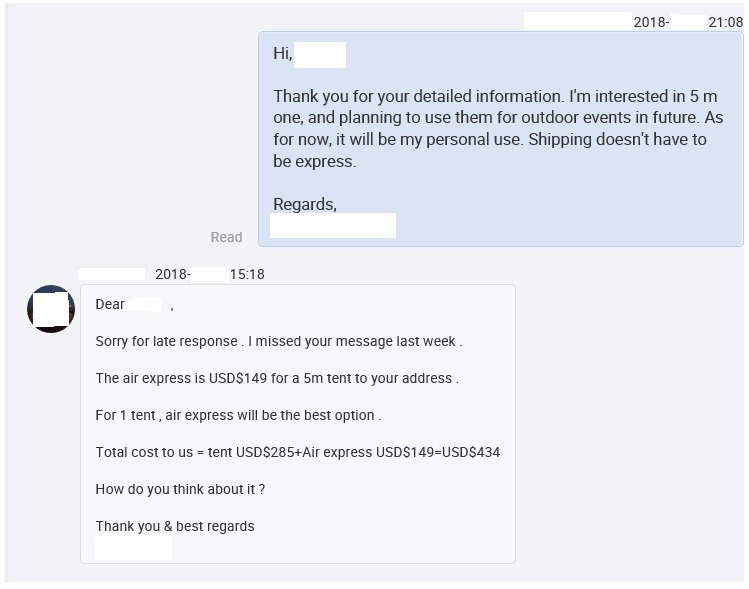Click the "Sorry for late response" line

(278, 341)
